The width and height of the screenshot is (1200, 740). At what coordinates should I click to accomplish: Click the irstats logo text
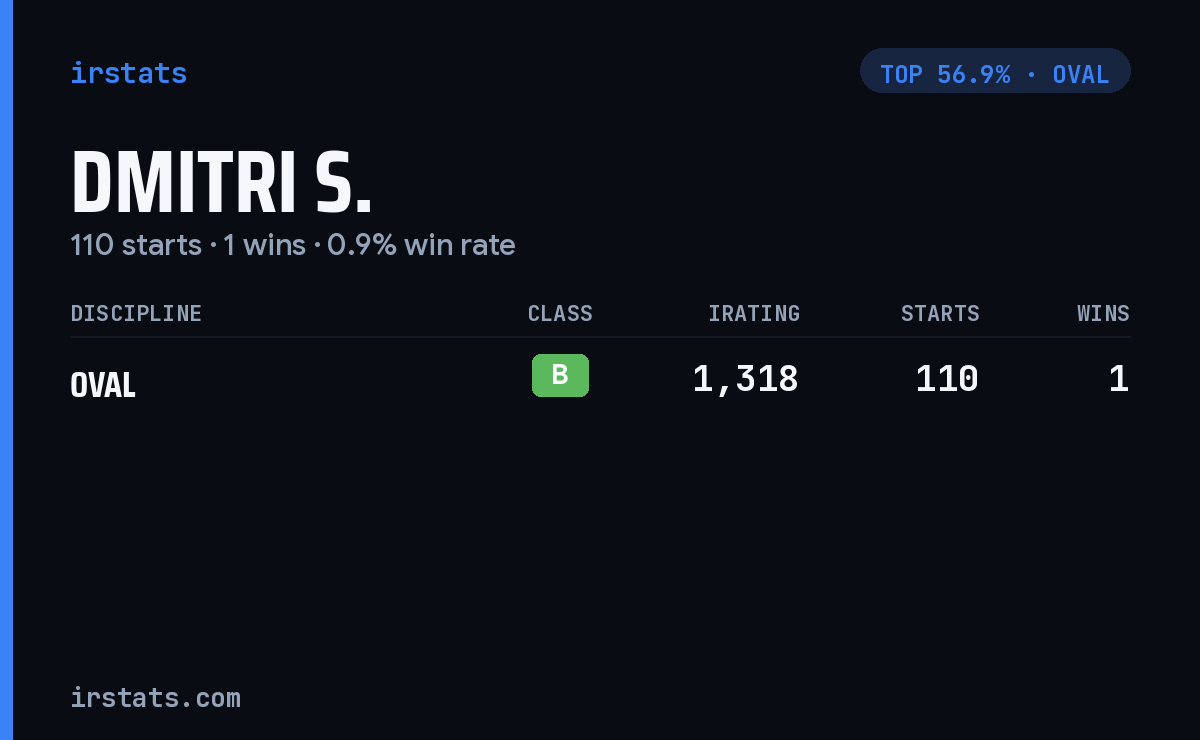point(129,73)
